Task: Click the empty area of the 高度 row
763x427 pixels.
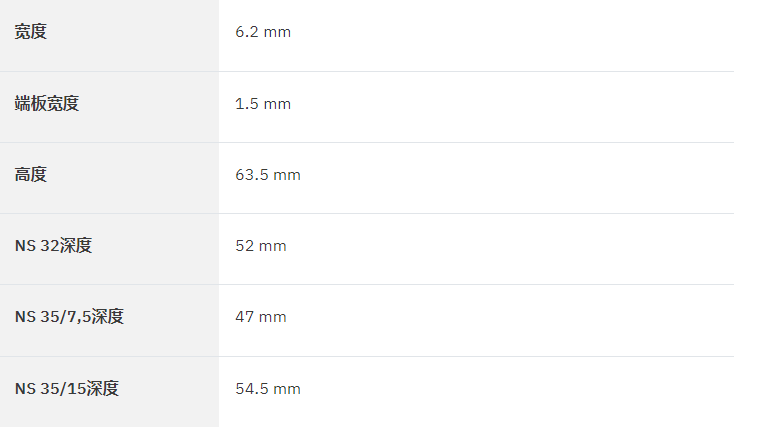Action: (x=516, y=178)
